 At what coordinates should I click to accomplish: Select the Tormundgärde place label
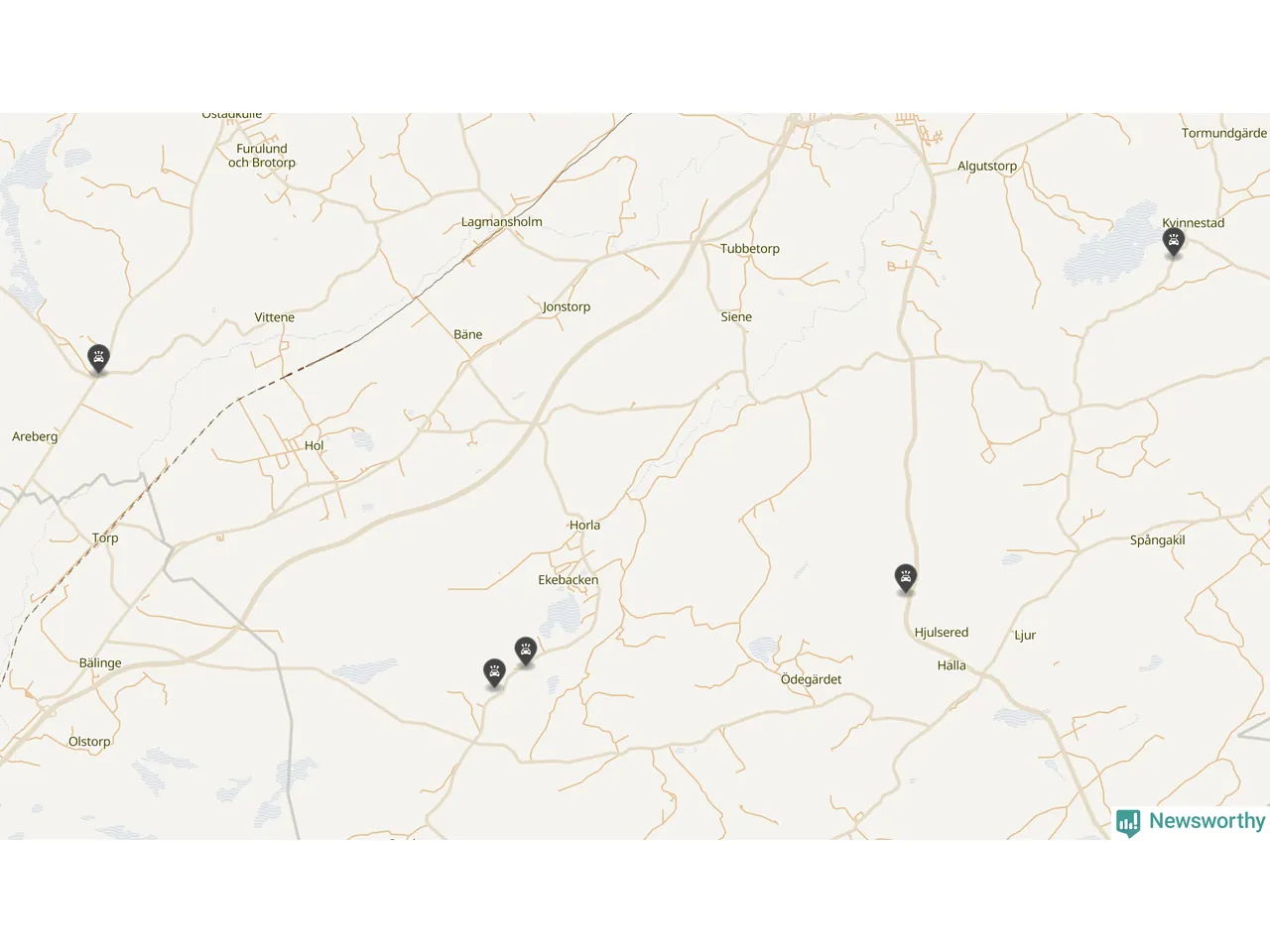point(1224,133)
